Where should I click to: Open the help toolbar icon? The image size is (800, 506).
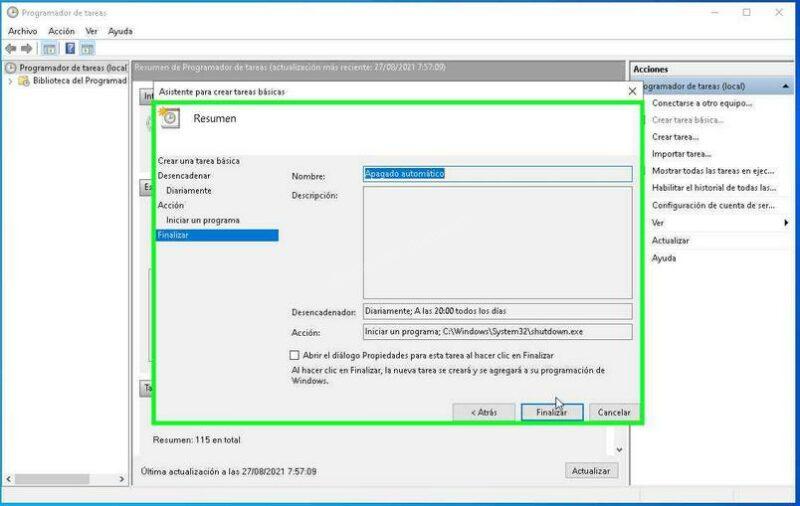[70, 49]
